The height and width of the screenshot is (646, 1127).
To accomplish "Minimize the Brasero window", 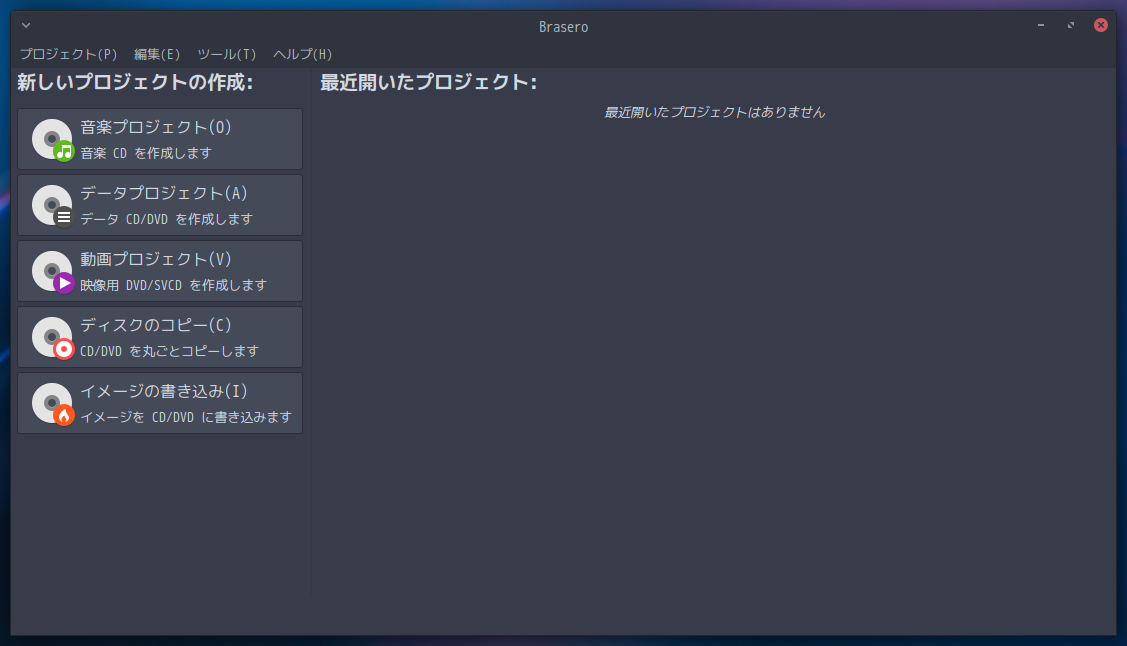I will click(x=1041, y=26).
